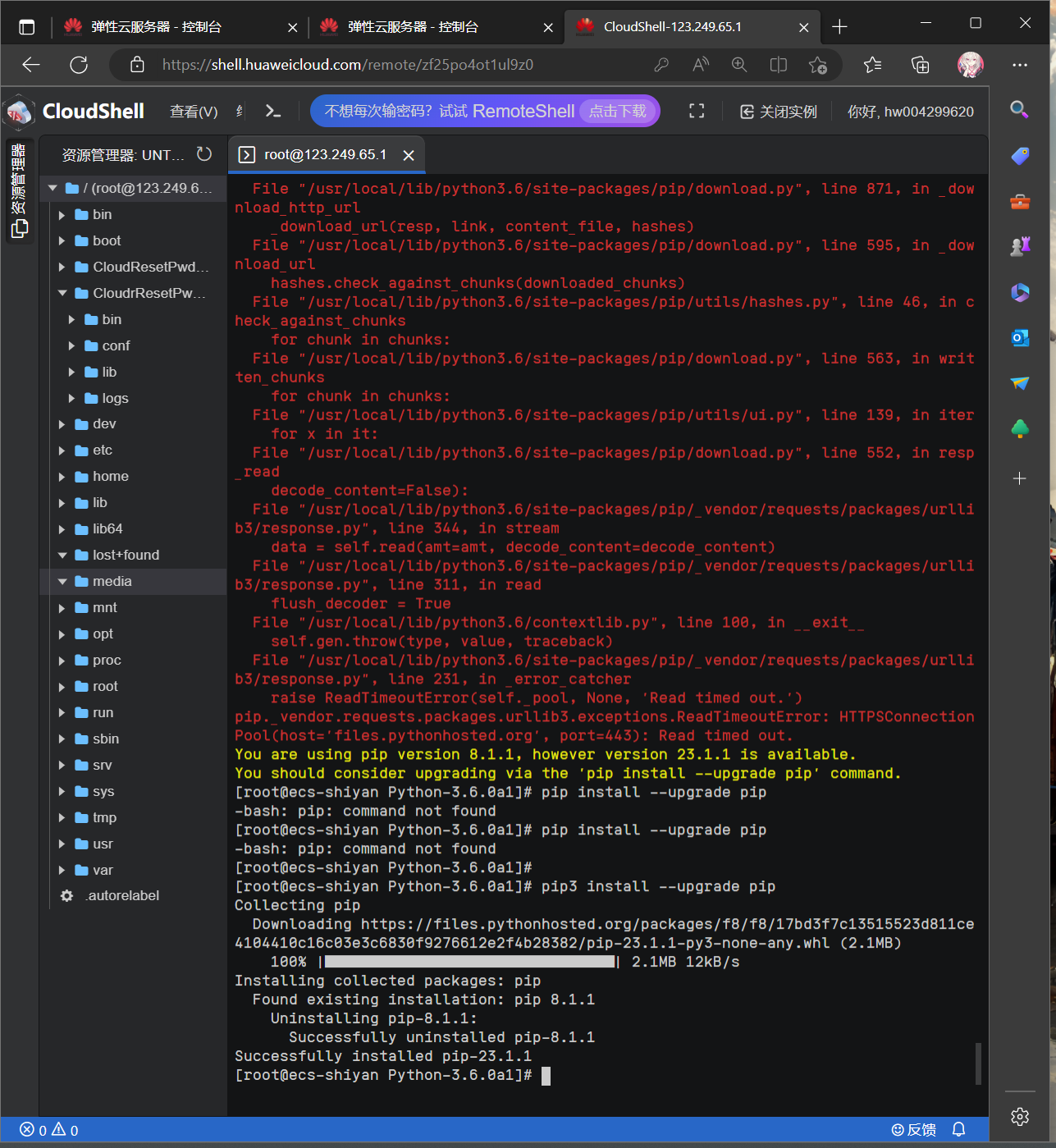Click the 点击下载 RemoteShell download button
This screenshot has height=1148, width=1056.
[617, 112]
